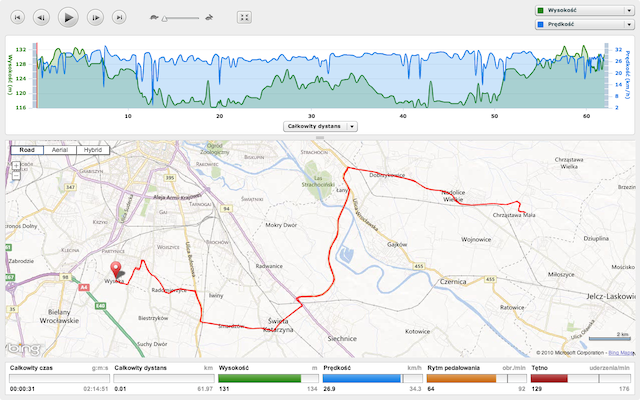Screen dimensions: 640x400
Task: Open the Bing Maps link
Action: point(621,353)
